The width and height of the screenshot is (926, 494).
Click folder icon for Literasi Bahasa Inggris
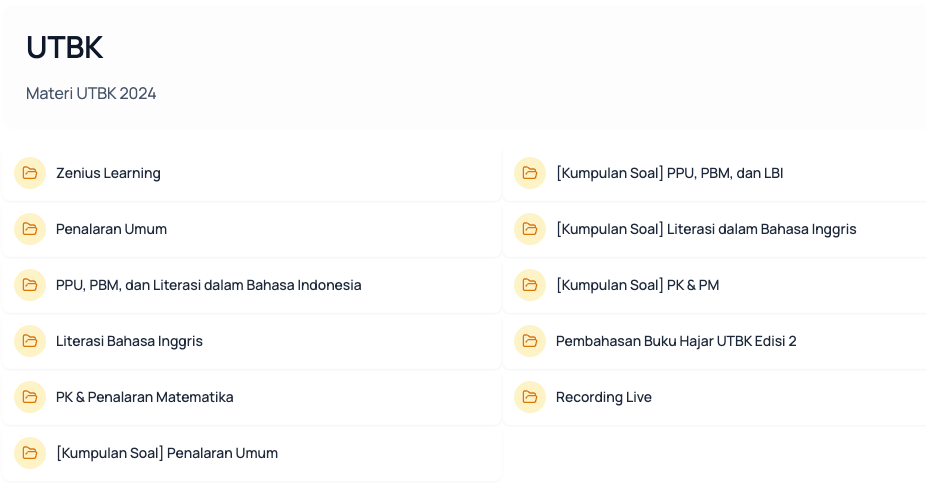(30, 341)
